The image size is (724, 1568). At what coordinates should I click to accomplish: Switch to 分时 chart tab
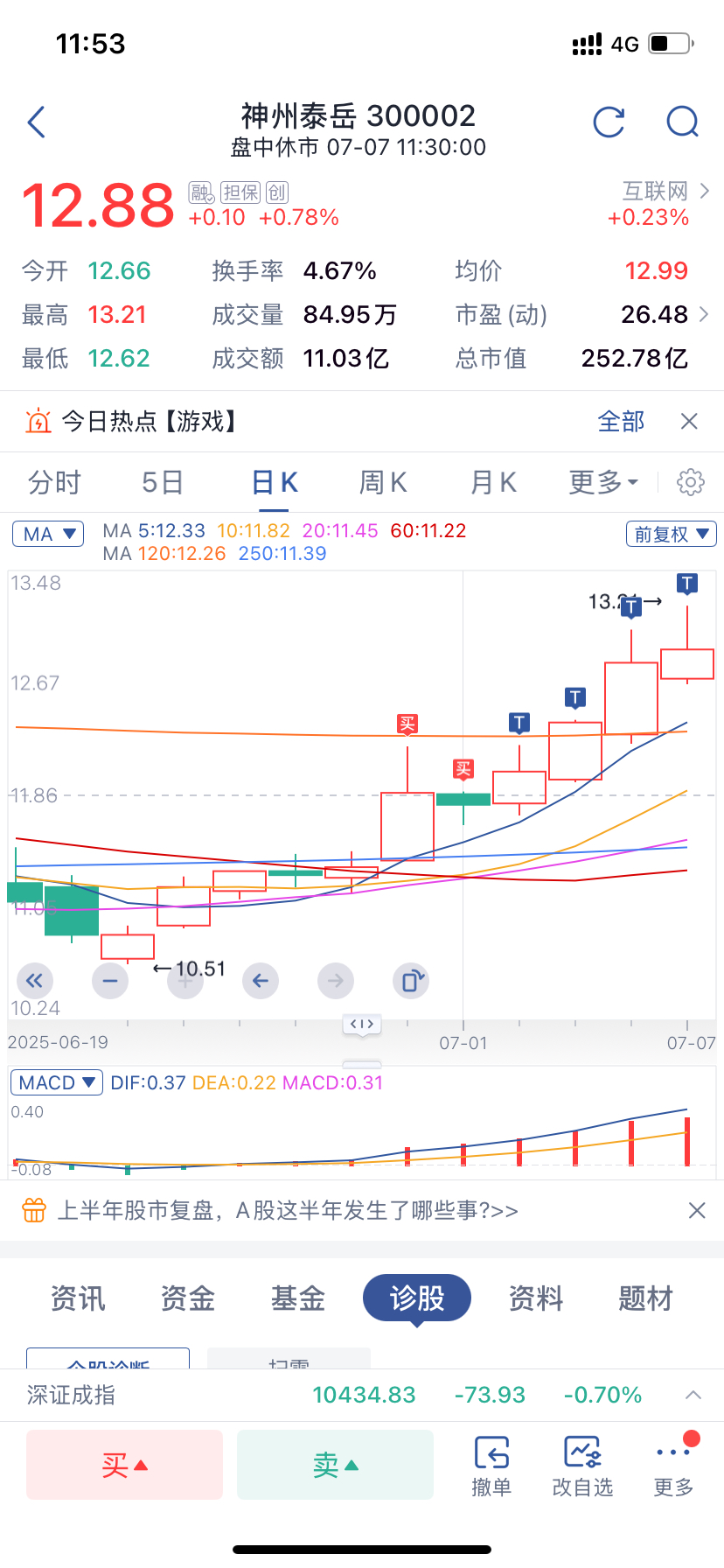coord(54,482)
